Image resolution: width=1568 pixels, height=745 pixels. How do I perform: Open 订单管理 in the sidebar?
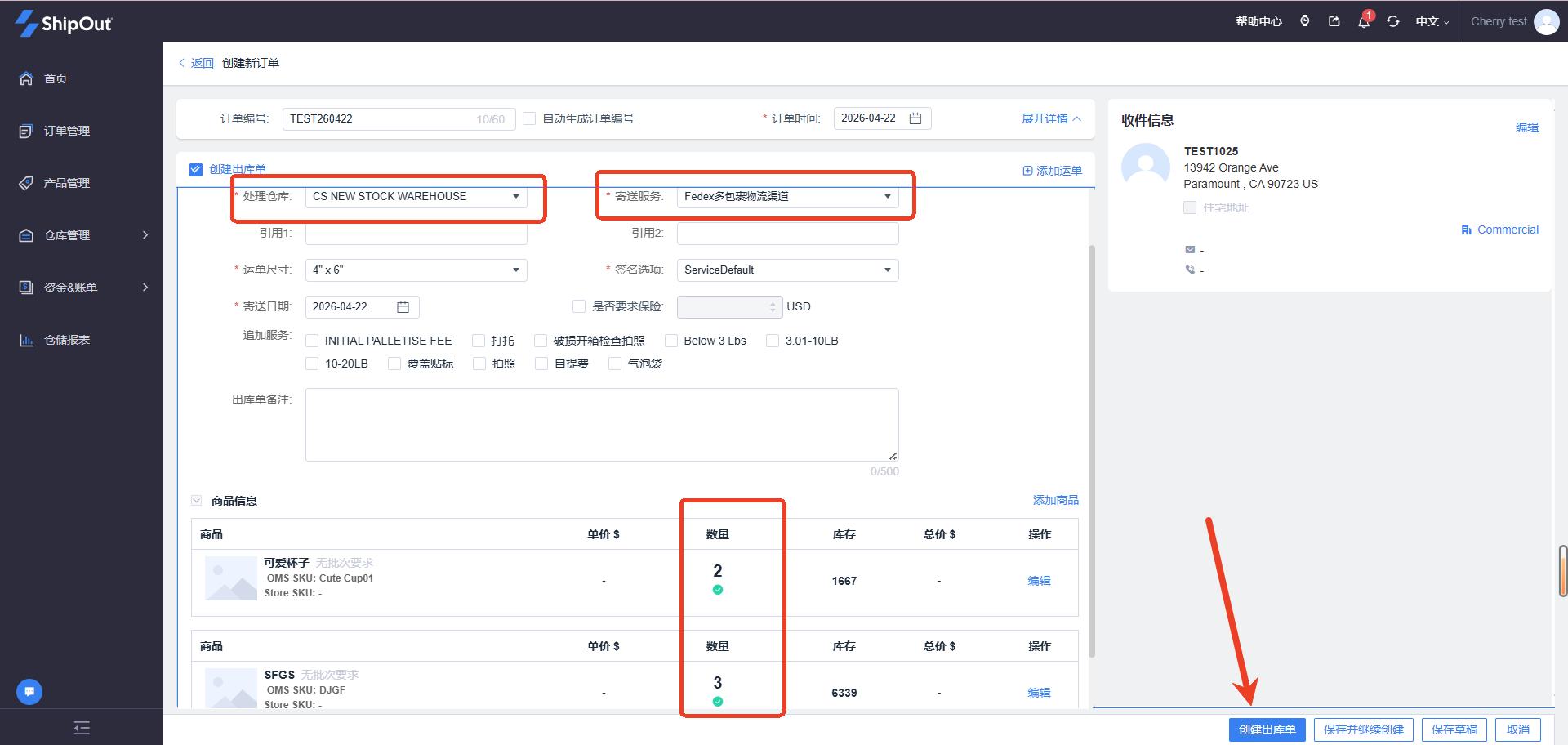(67, 131)
